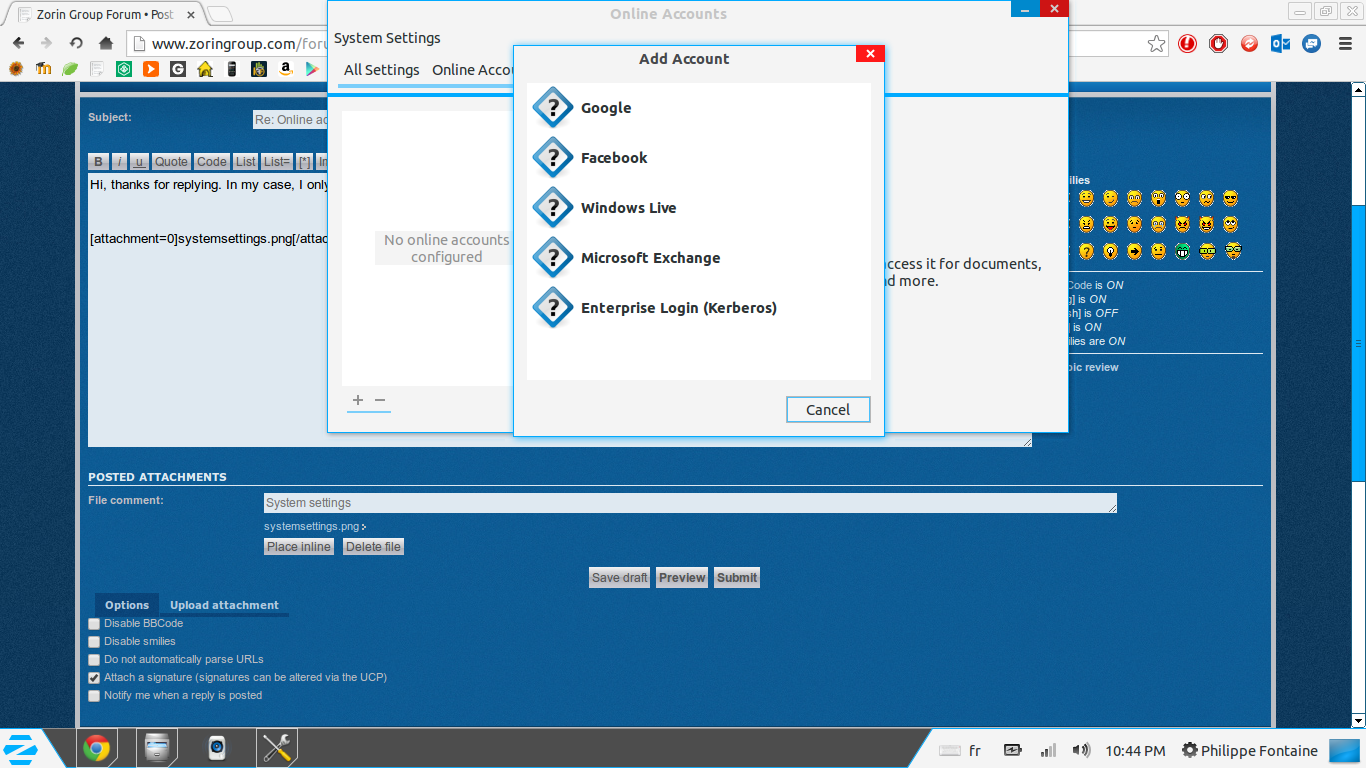Uncheck the Attach a signature checkbox
This screenshot has height=768, width=1366.
94,678
